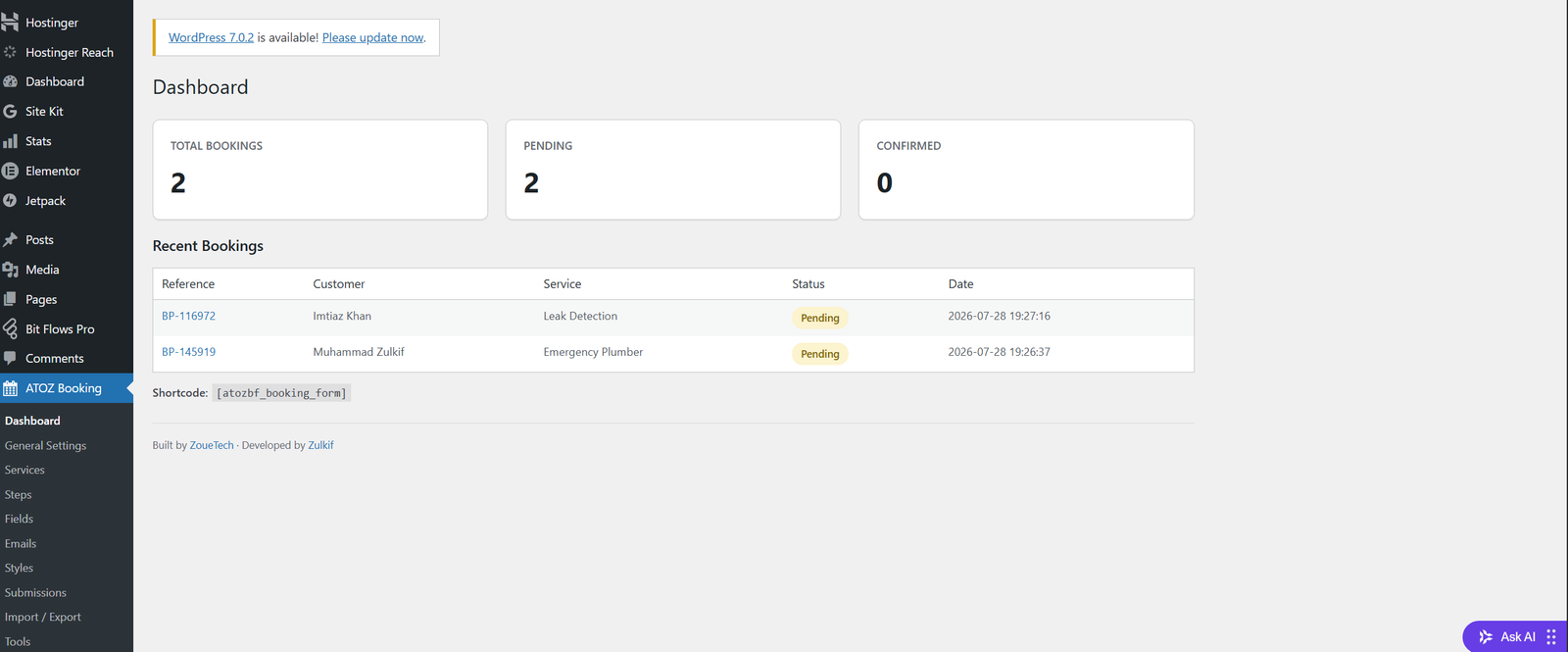Select ATOZ Booking menu label
Image resolution: width=1568 pixels, height=652 pixels.
click(x=64, y=388)
